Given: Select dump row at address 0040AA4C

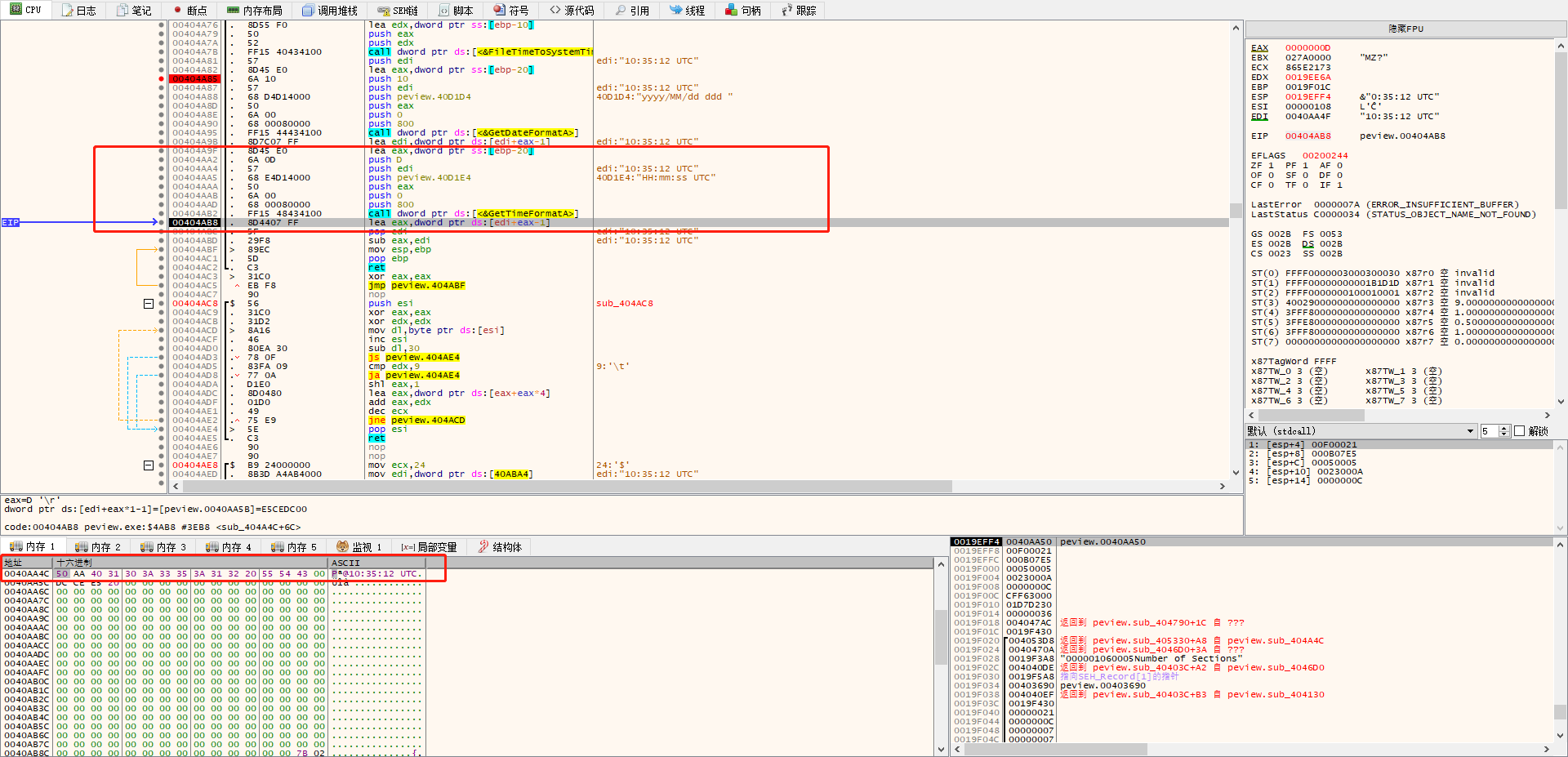Looking at the screenshot, I should click(213, 573).
